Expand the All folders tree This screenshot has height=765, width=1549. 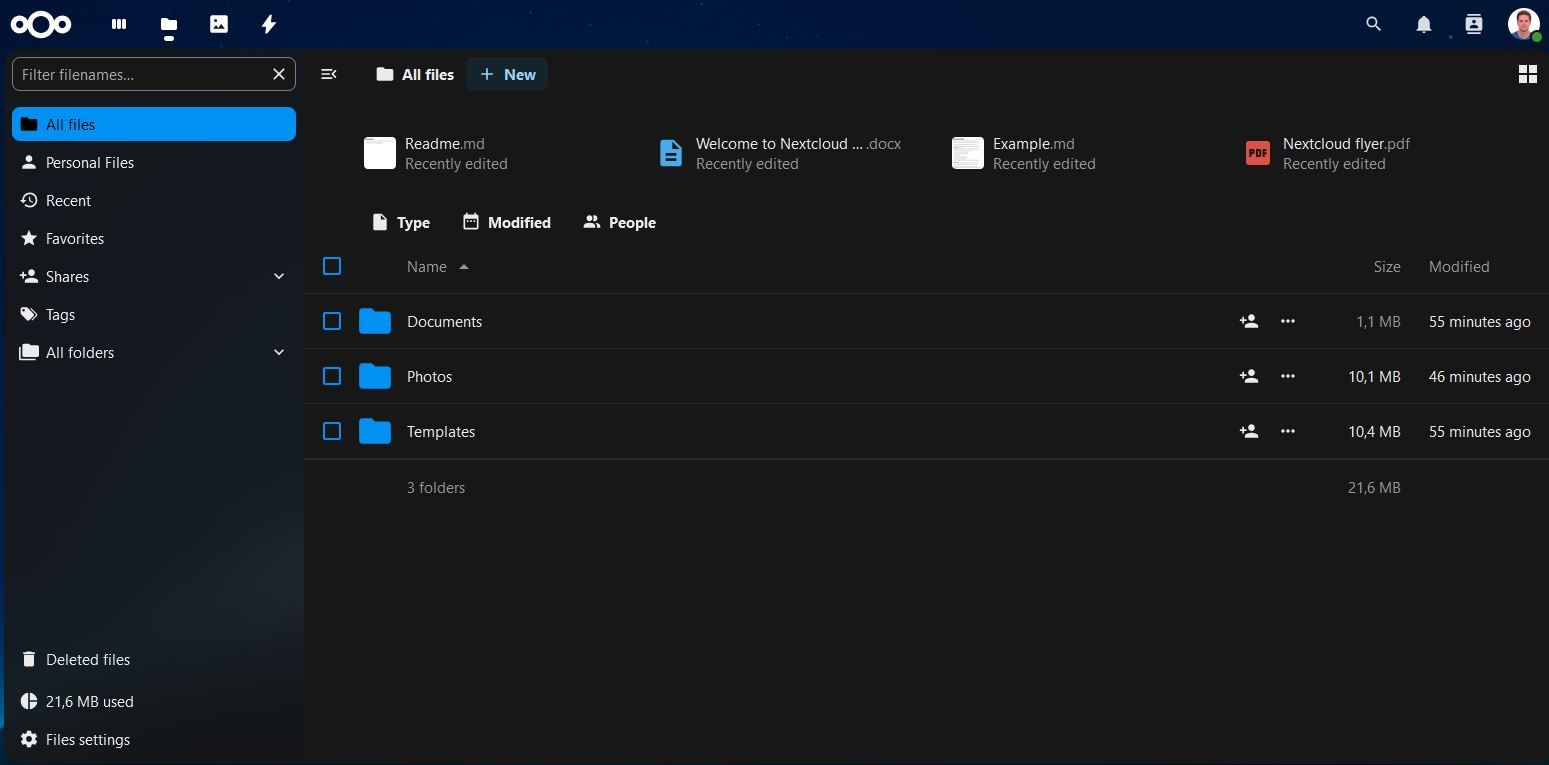point(279,352)
